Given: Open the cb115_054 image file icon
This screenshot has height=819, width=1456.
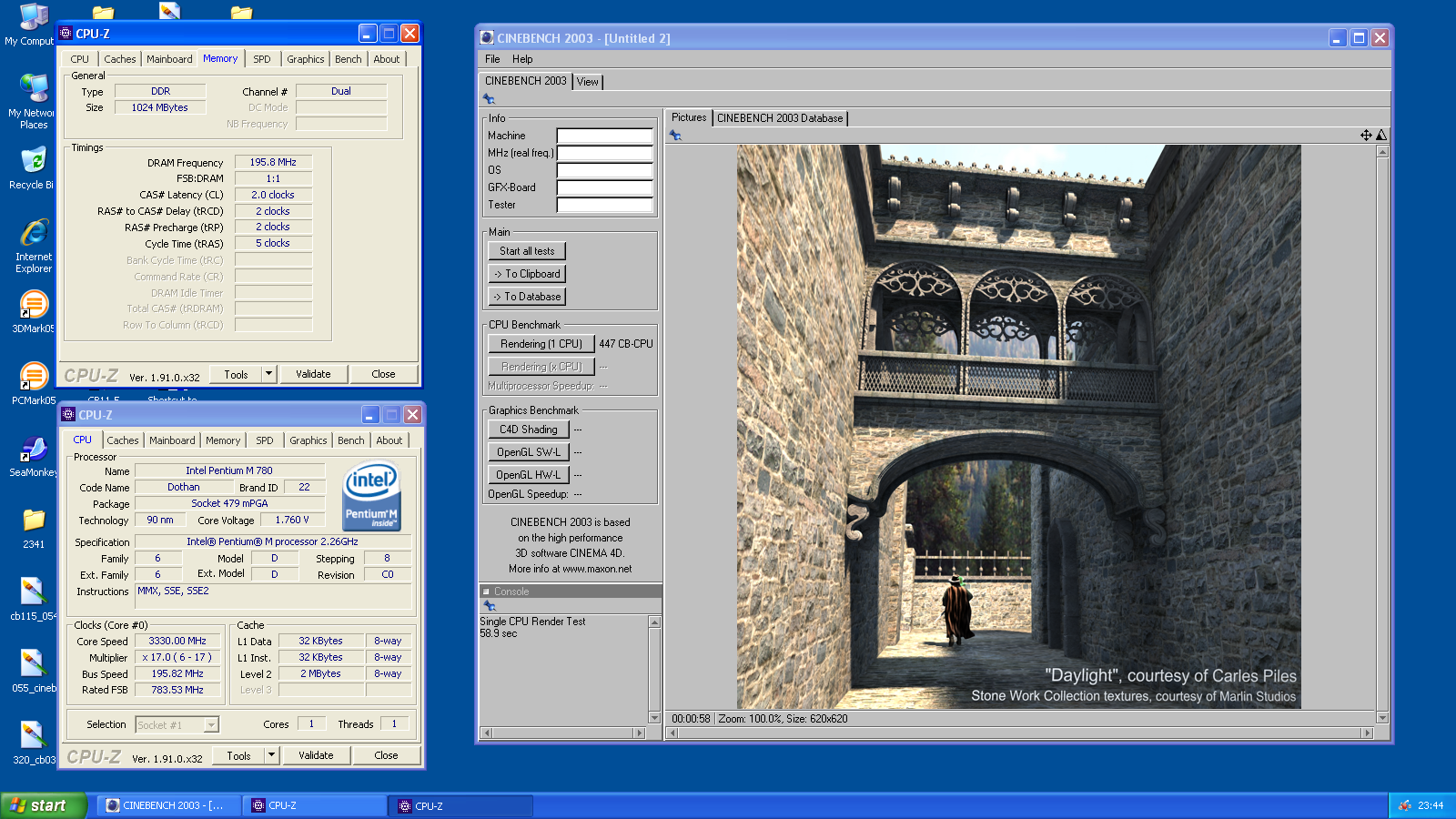Looking at the screenshot, I should (x=34, y=592).
